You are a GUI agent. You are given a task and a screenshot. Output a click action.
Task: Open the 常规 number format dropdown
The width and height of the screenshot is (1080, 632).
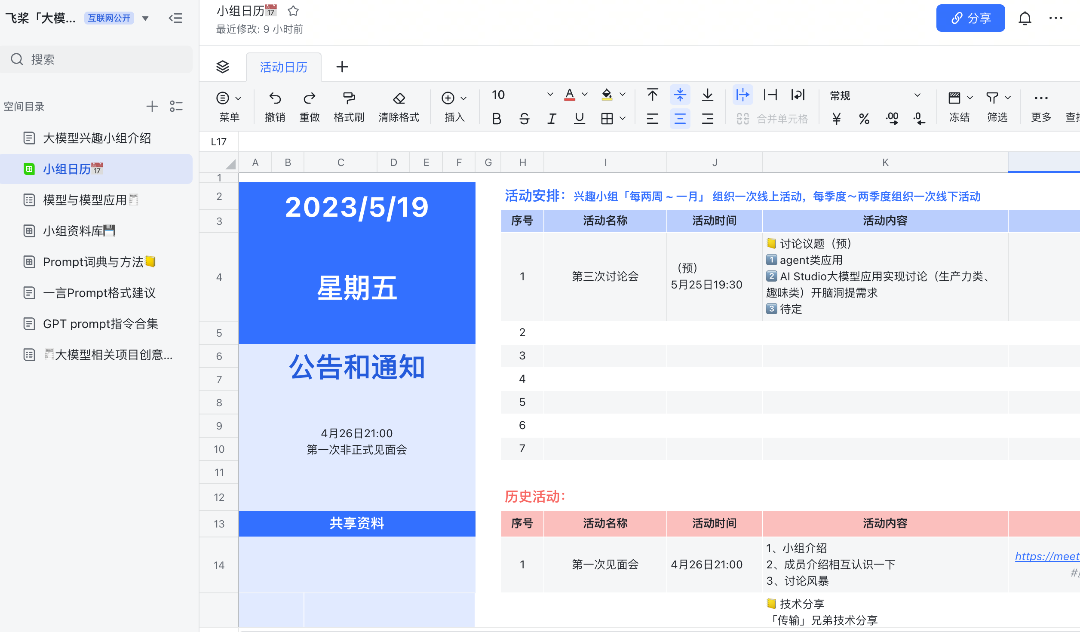point(875,95)
